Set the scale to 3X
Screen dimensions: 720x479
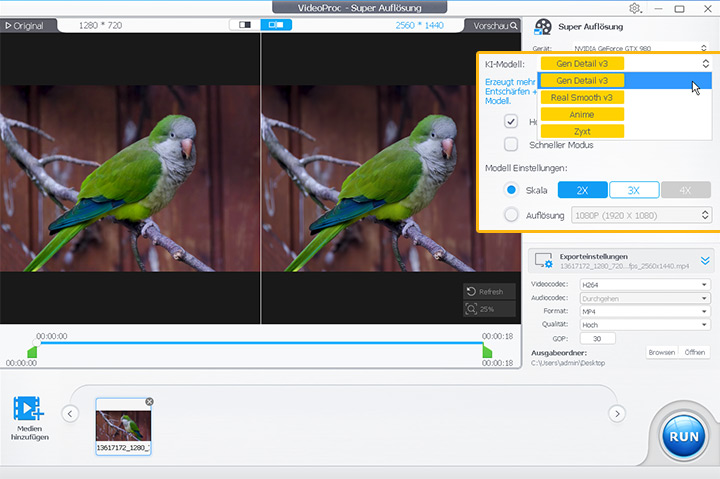pyautogui.click(x=634, y=190)
